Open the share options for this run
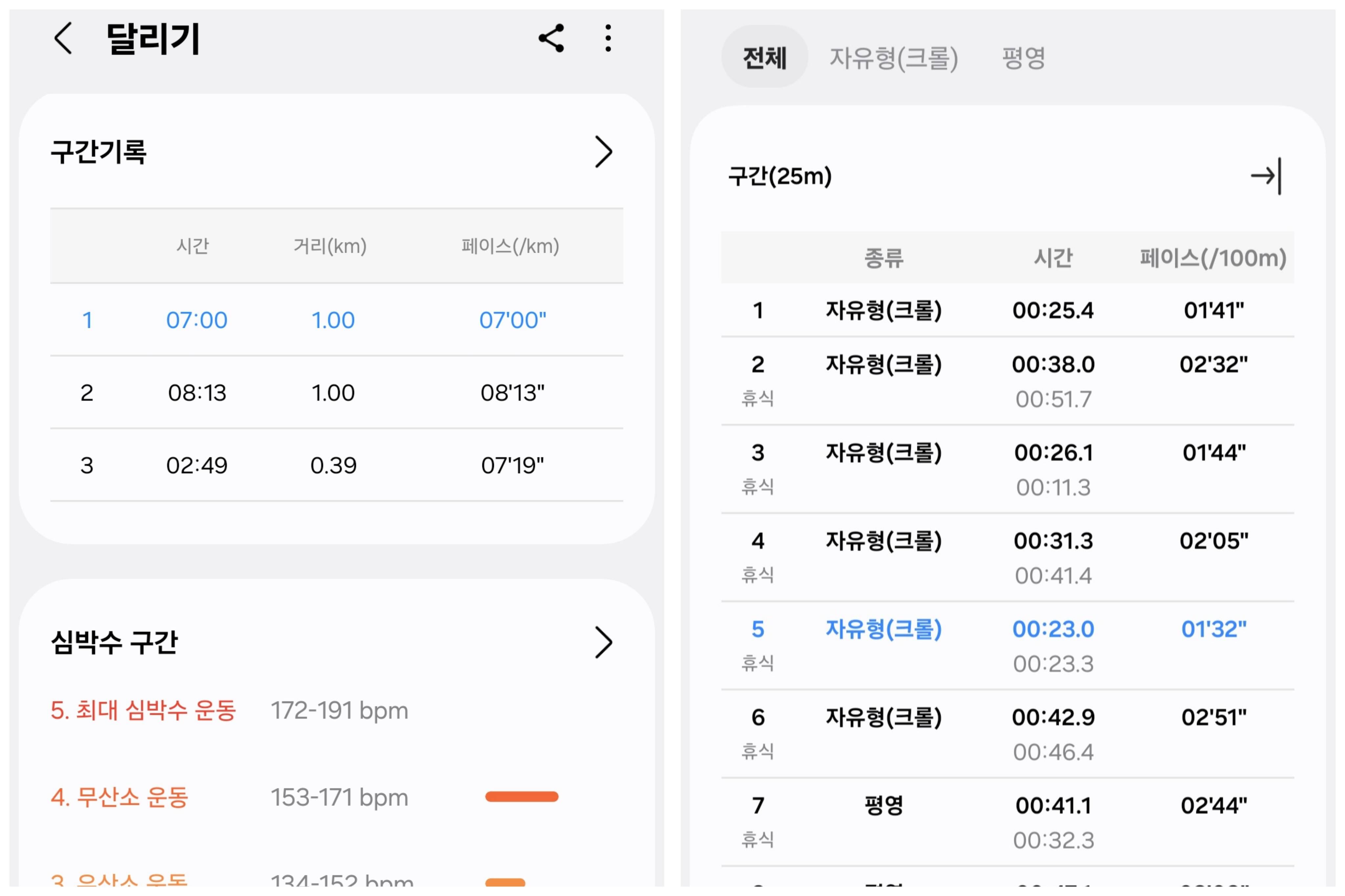The width and height of the screenshot is (1345, 896). pos(550,39)
